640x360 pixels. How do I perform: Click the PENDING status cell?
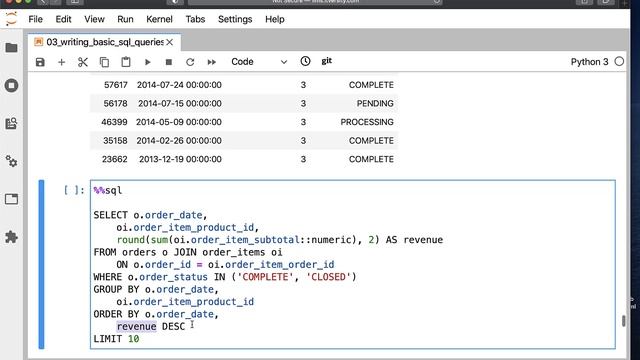pyautogui.click(x=375, y=104)
